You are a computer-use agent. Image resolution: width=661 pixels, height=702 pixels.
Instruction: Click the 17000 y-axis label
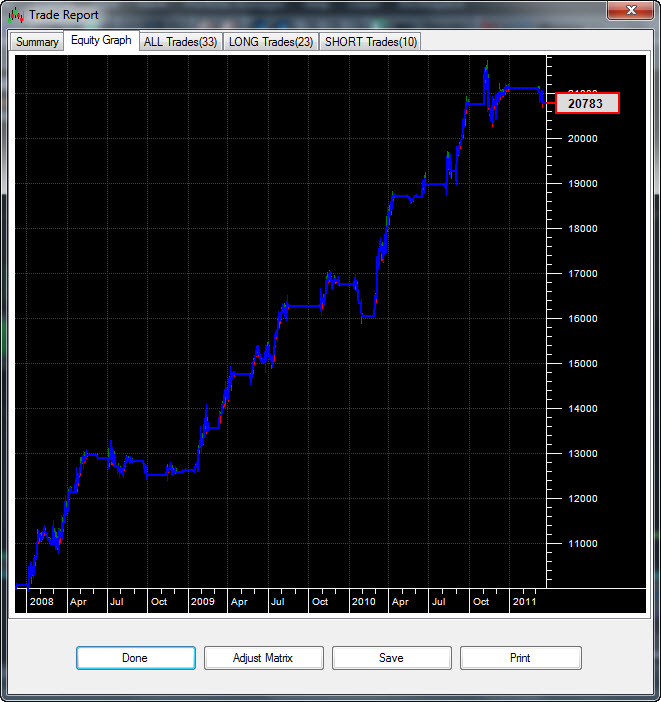coord(582,274)
